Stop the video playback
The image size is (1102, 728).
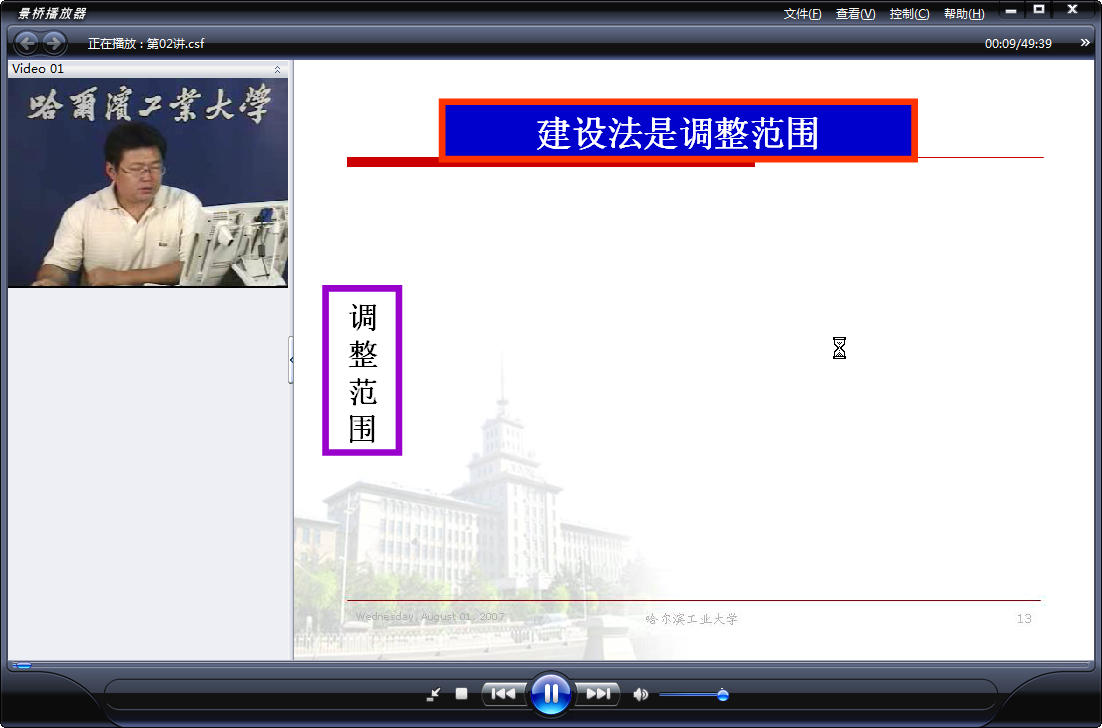461,694
